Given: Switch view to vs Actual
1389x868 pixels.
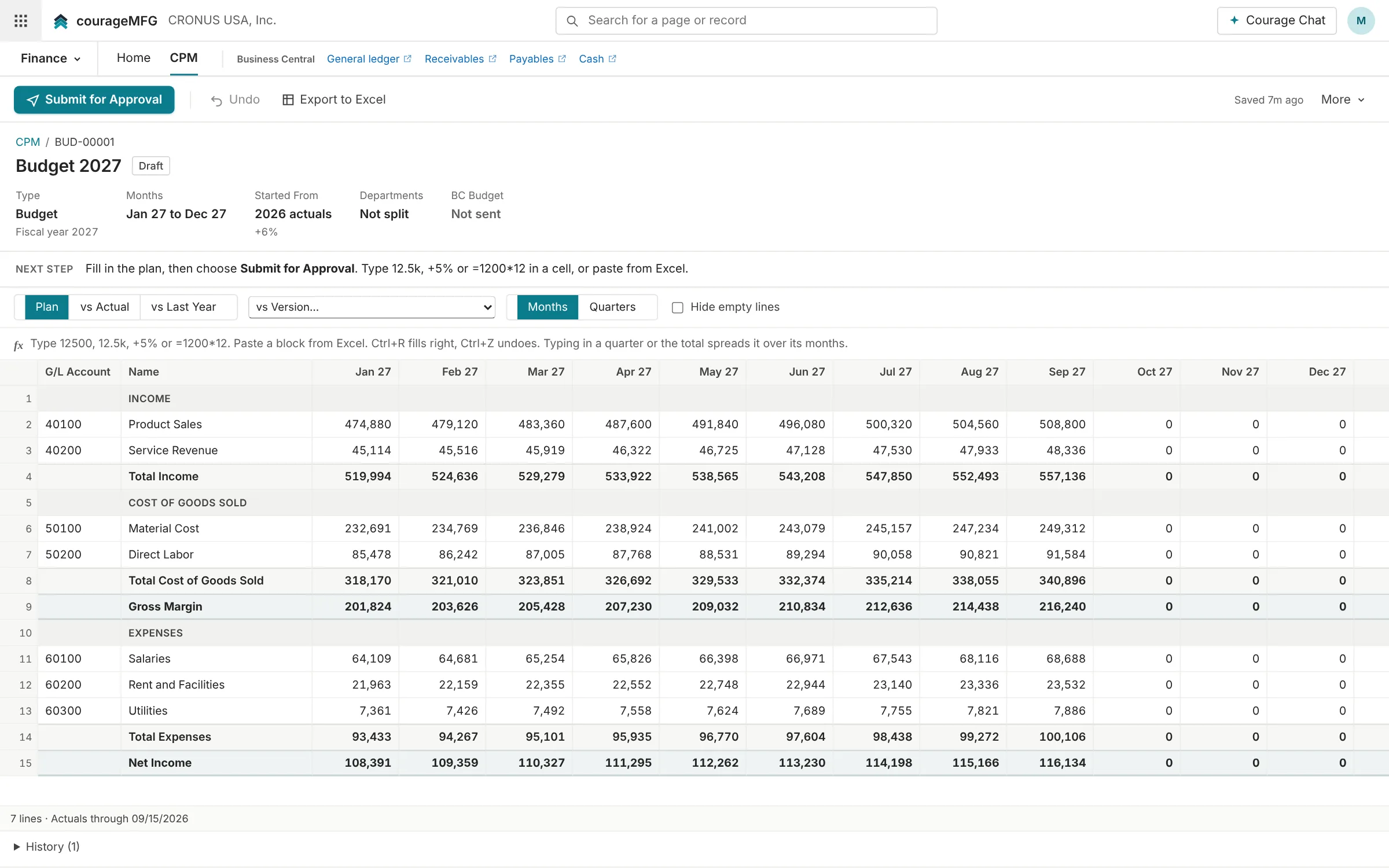Looking at the screenshot, I should 105,307.
